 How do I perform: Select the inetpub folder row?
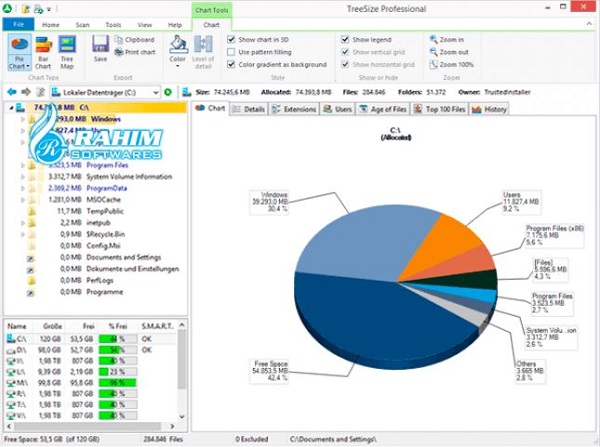pyautogui.click(x=98, y=223)
